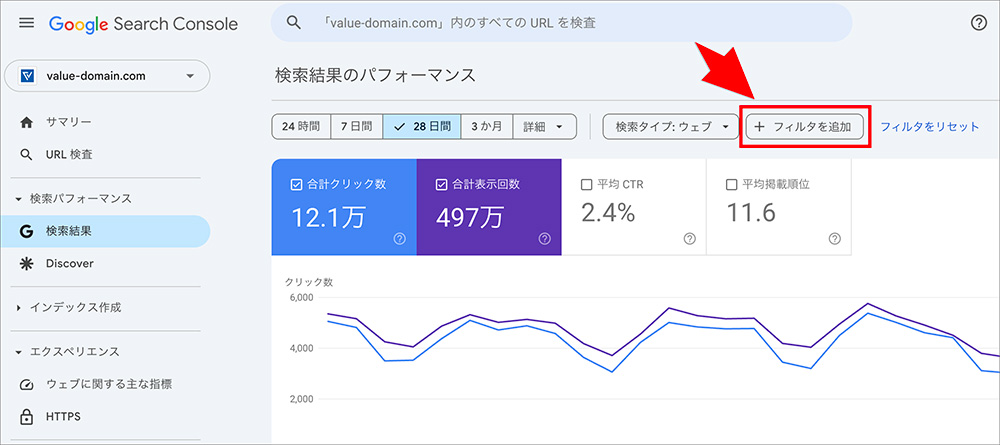The width and height of the screenshot is (1000, 445).
Task: Uncheck the 合計クリック数 checkbox
Action: click(296, 185)
